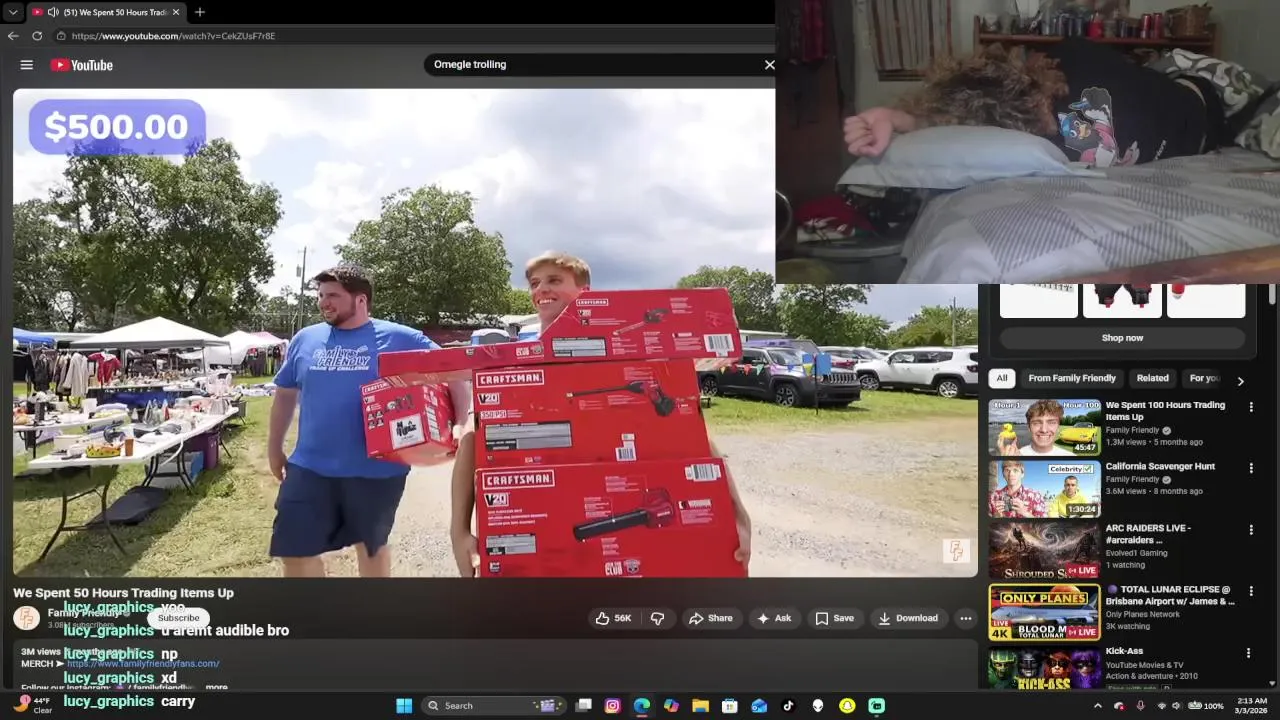The width and height of the screenshot is (1280, 720).
Task: Open Alienware app from the taskbar
Action: 818,705
